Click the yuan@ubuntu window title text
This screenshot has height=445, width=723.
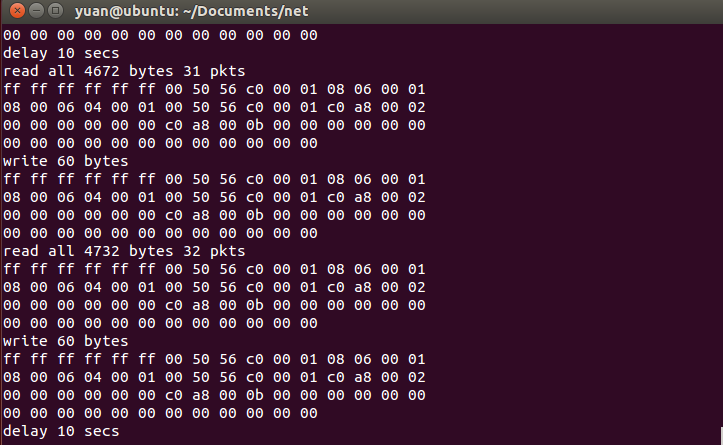tap(178, 12)
